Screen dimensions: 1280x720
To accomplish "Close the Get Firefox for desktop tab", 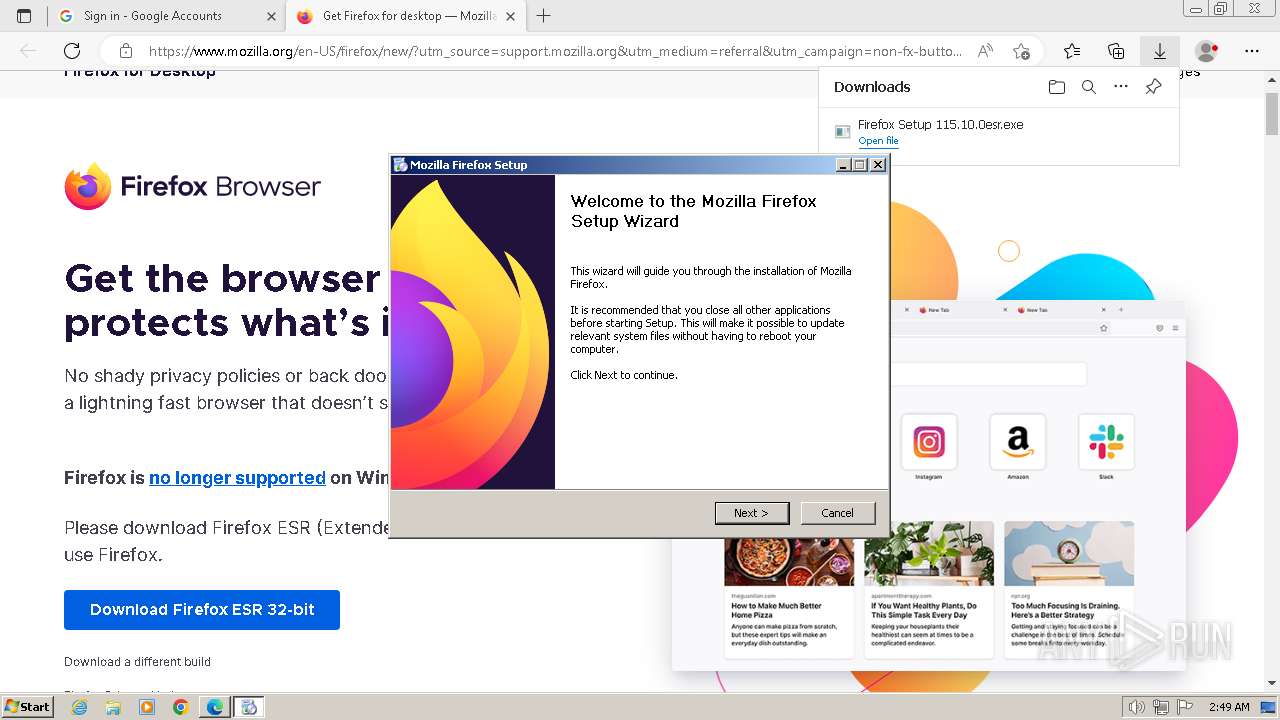I will [x=510, y=16].
